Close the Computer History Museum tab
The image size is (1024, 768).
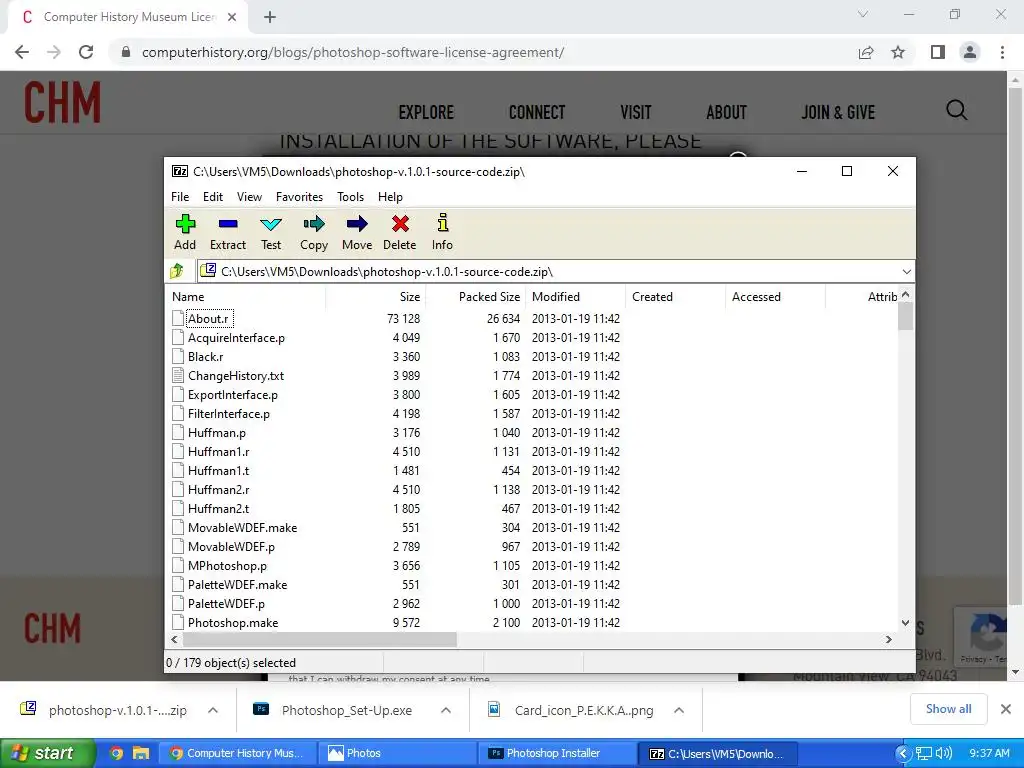(x=232, y=17)
